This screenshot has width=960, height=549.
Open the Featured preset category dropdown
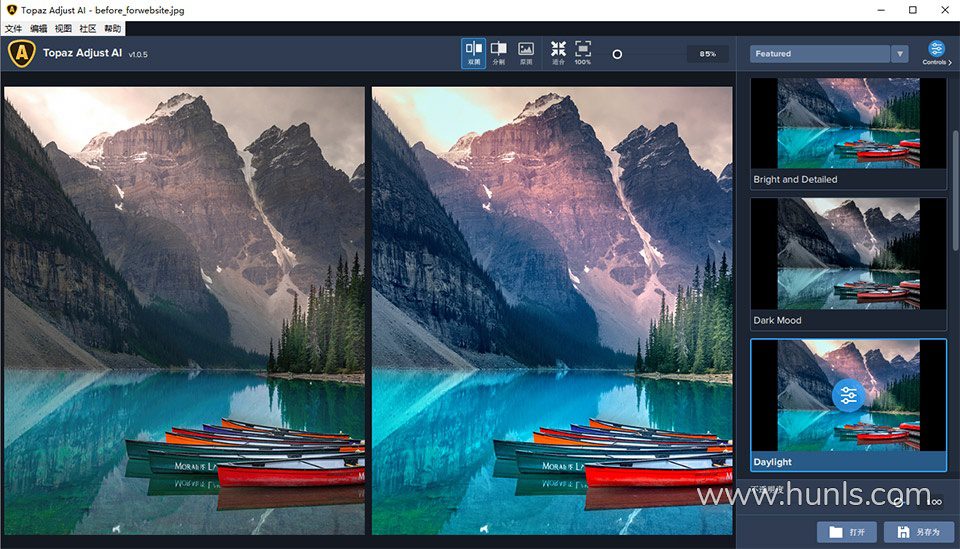click(x=829, y=54)
